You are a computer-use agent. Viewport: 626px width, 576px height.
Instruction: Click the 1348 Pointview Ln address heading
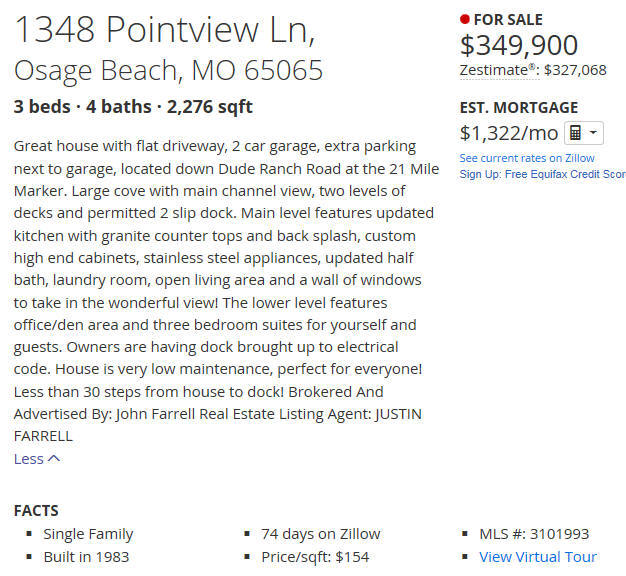pyautogui.click(x=164, y=29)
